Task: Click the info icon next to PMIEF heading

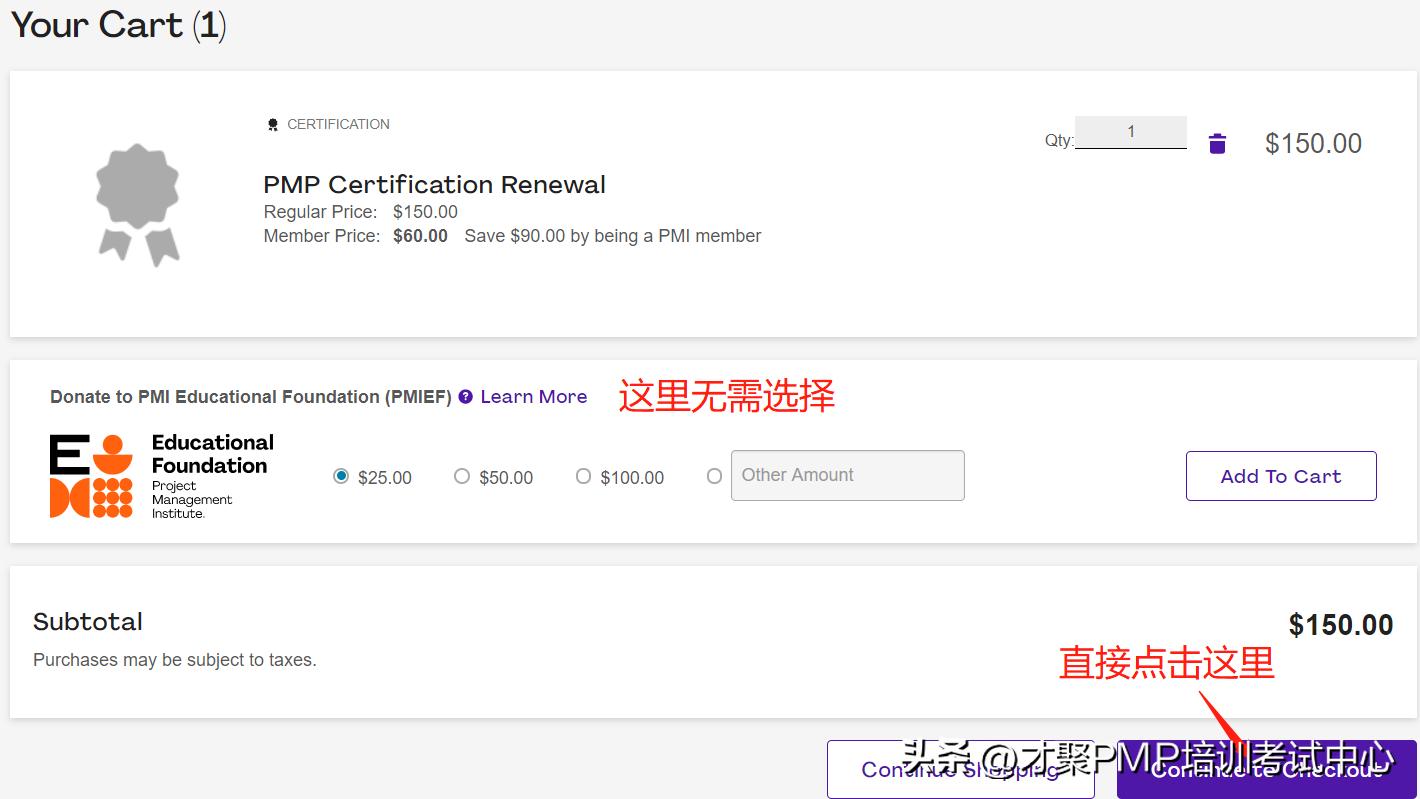Action: point(464,396)
